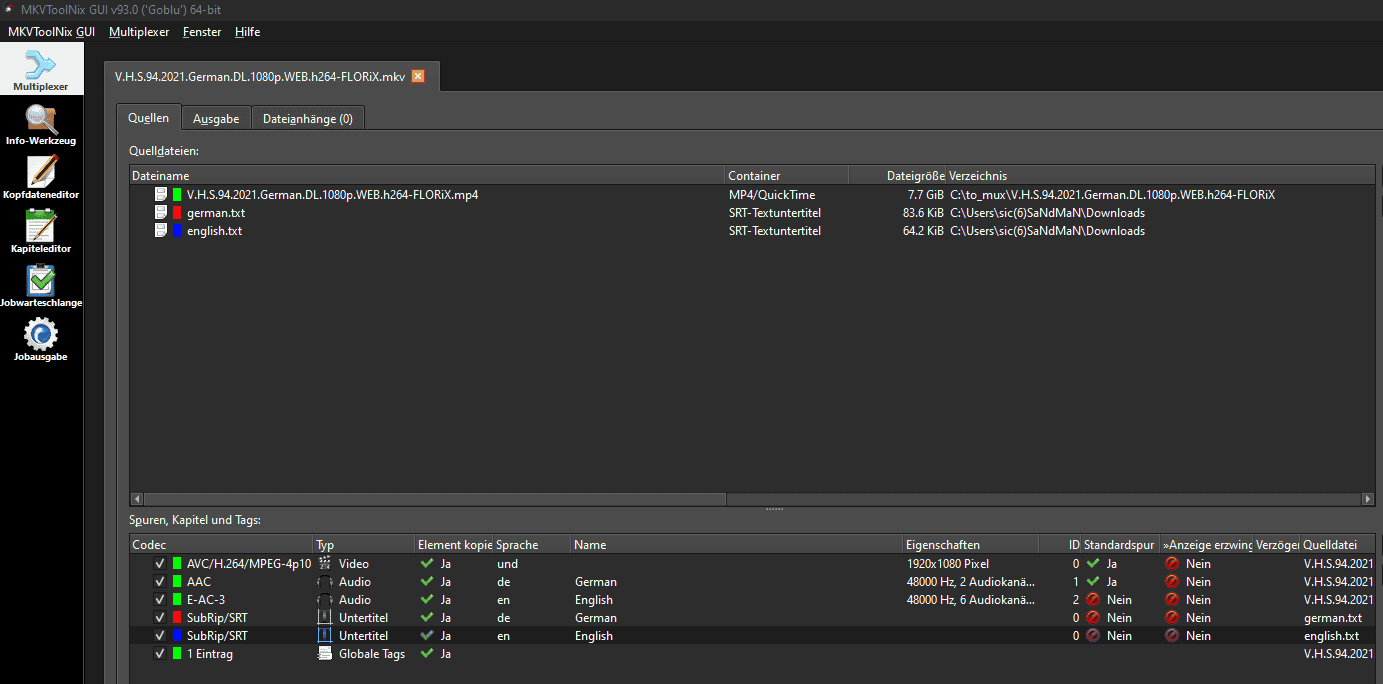Click blue color marker of english.txt
This screenshot has width=1383, height=684.
pyautogui.click(x=176, y=231)
